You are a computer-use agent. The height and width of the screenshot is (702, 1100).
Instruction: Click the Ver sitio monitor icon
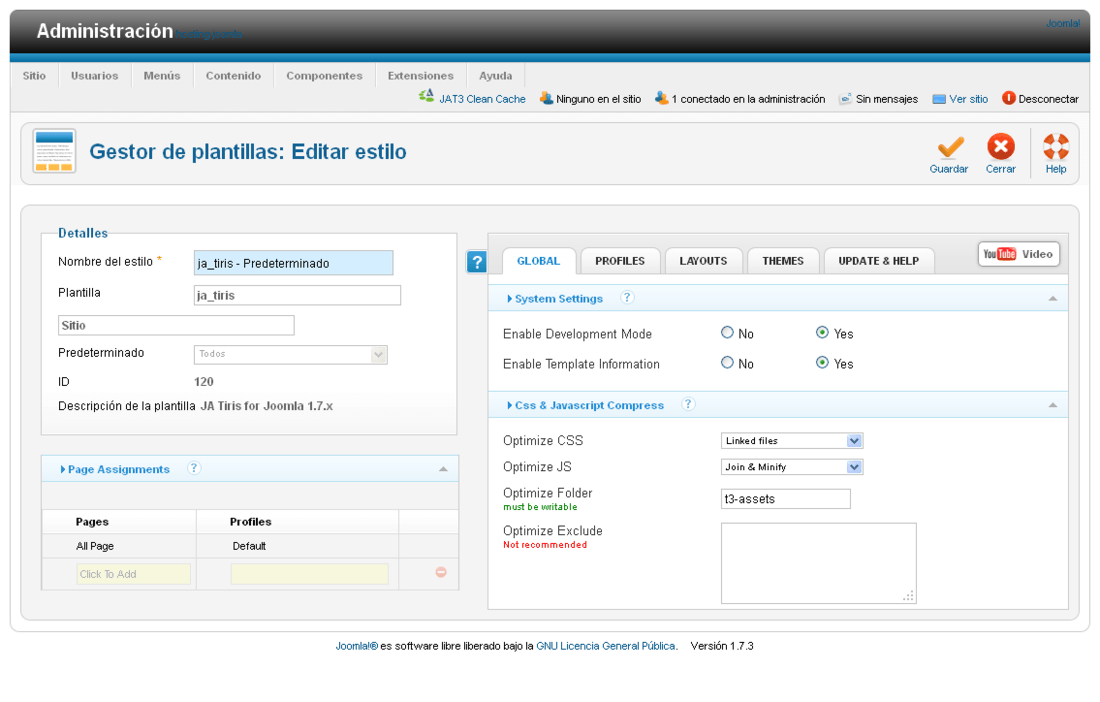[x=939, y=100]
